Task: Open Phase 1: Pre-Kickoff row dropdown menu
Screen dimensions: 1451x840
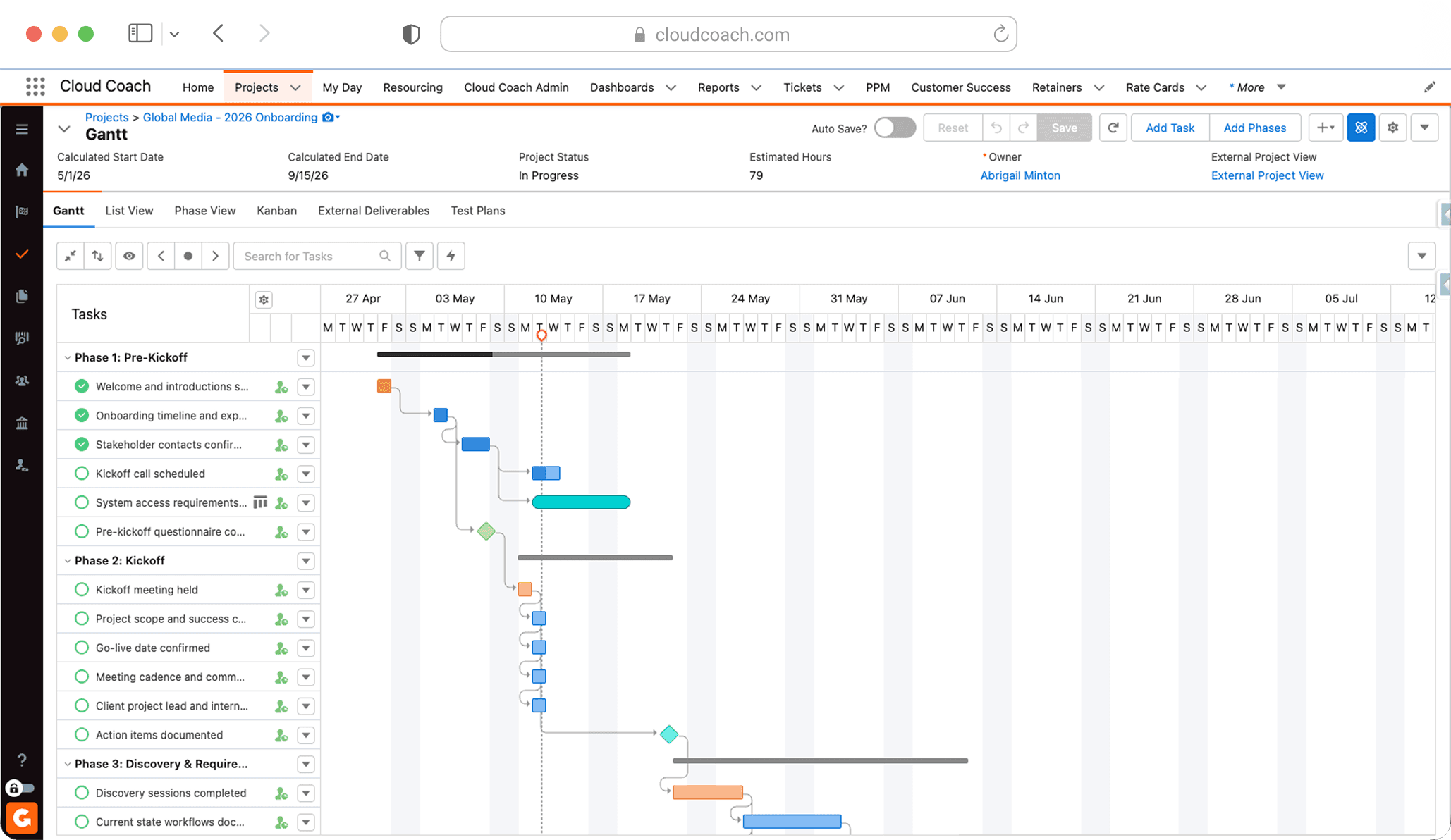Action: 306,358
